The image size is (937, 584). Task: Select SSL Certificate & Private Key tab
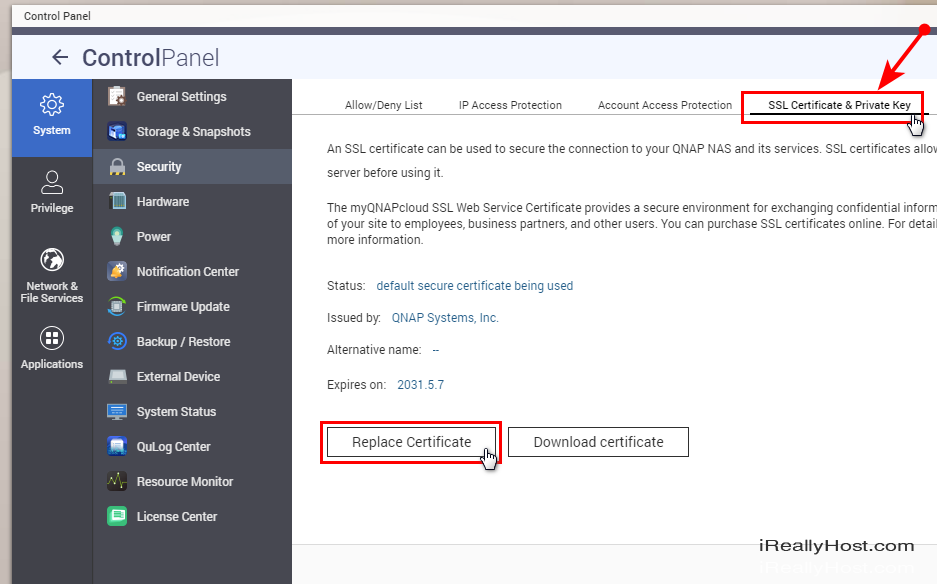click(x=839, y=106)
